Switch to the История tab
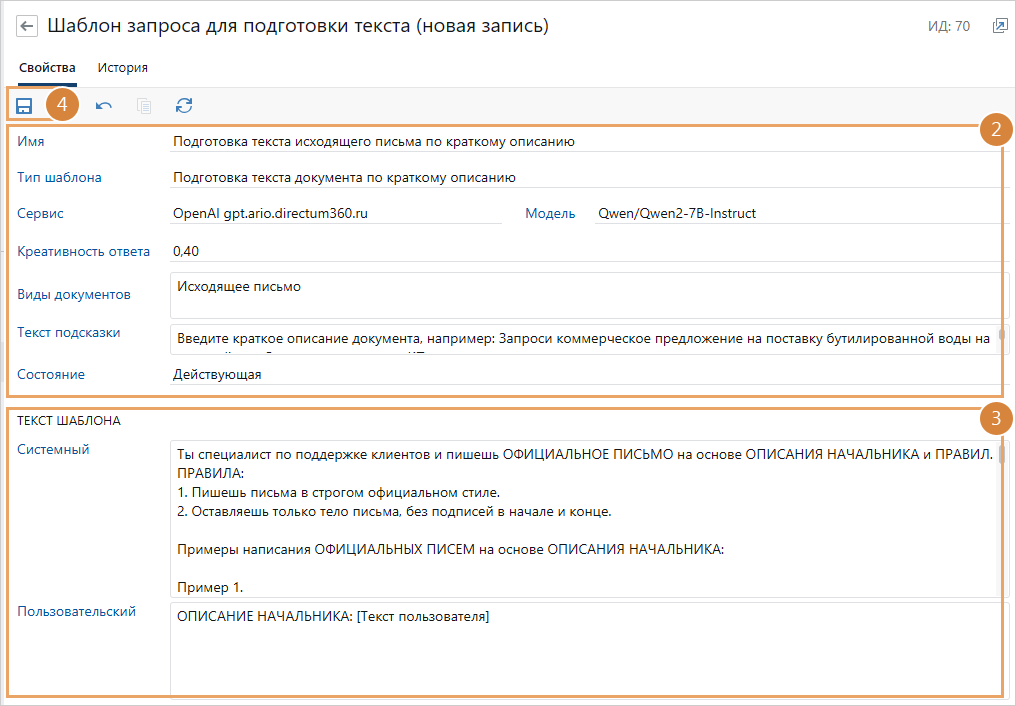This screenshot has width=1016, height=706. tap(122, 67)
